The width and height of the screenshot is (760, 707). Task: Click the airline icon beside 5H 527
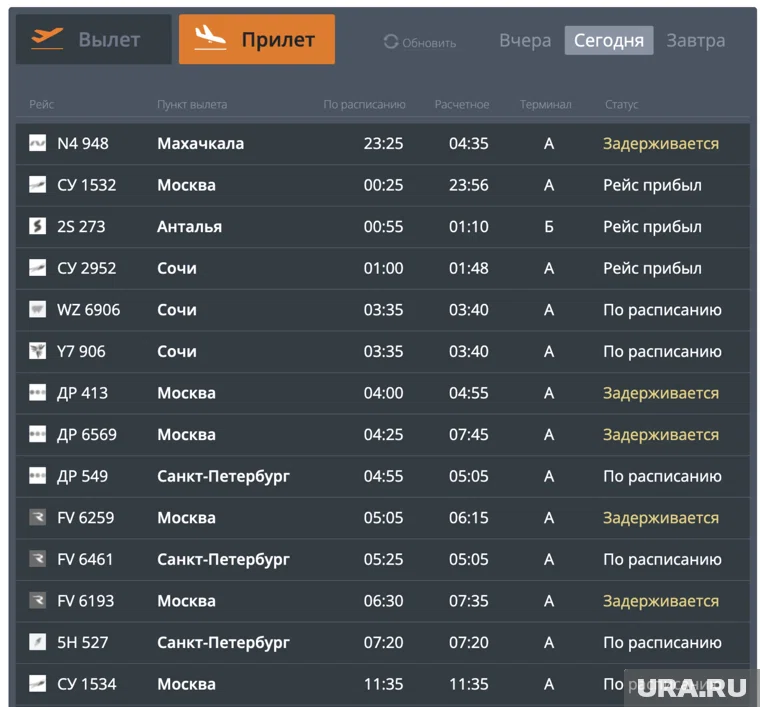point(38,642)
